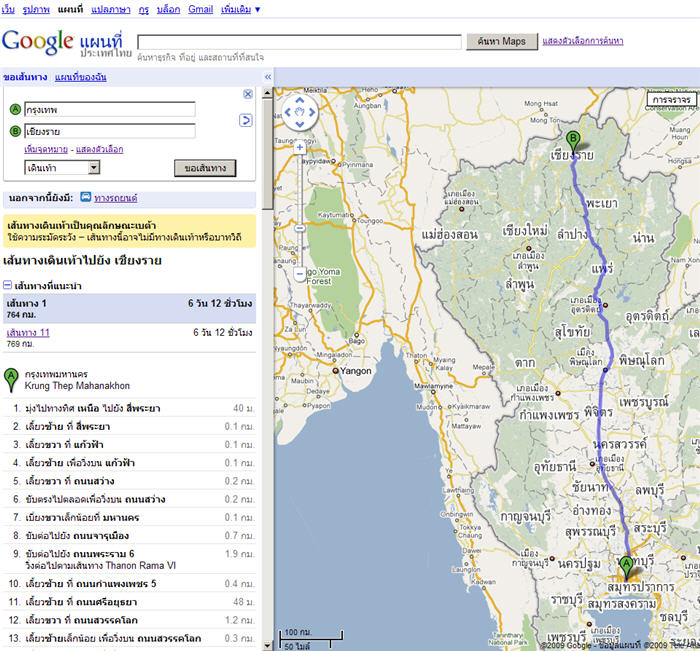Screen dimensions: 700x651
Task: Open the travel mode dropdown เดินเท้า
Action: pyautogui.click(x=62, y=168)
